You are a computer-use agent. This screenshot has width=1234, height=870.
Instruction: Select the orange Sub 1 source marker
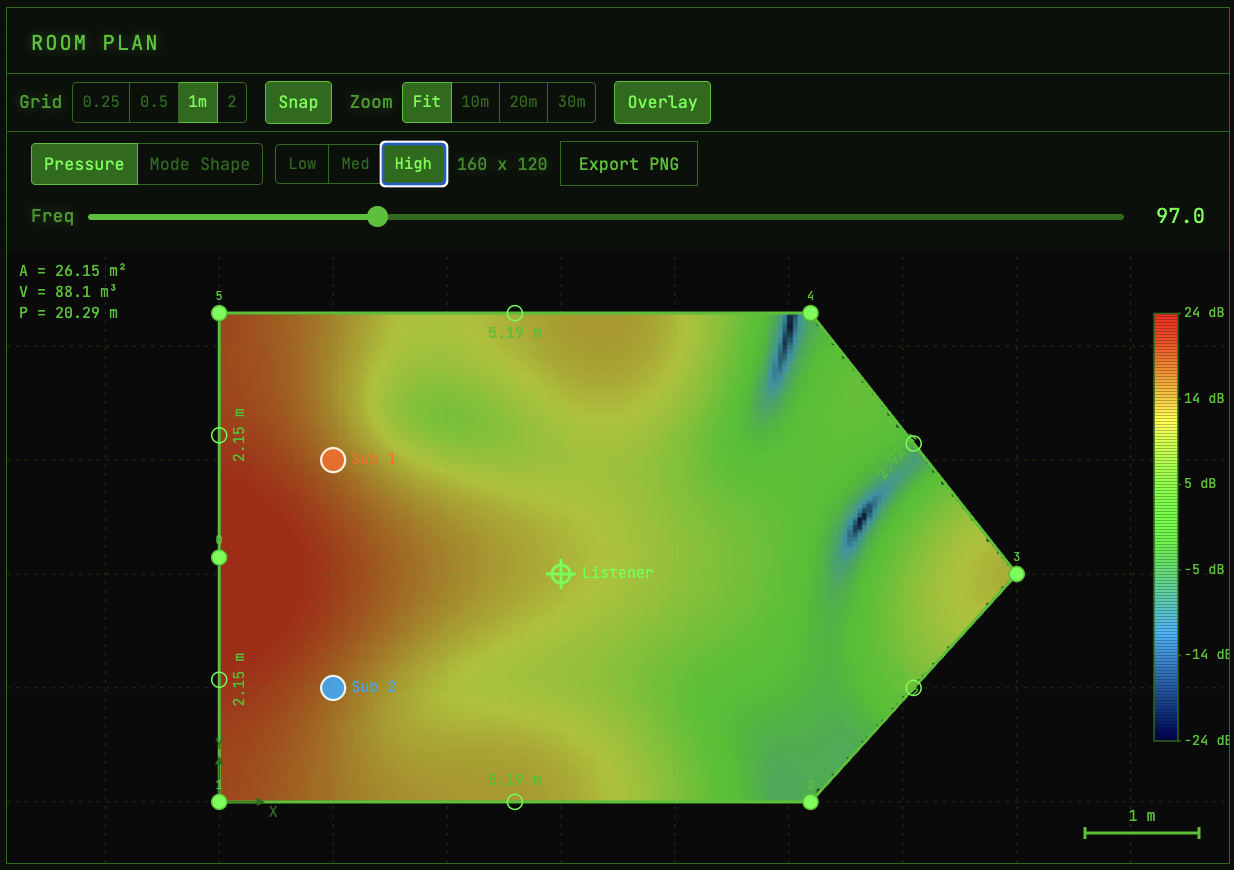(333, 460)
